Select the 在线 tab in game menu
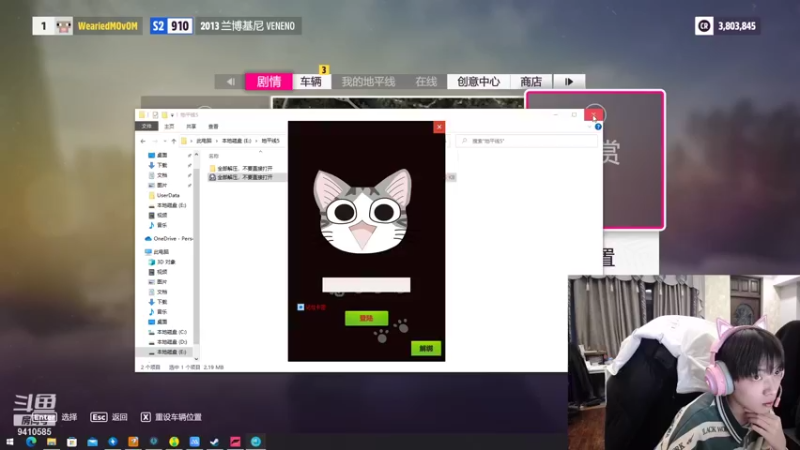800x450 pixels. (x=426, y=82)
